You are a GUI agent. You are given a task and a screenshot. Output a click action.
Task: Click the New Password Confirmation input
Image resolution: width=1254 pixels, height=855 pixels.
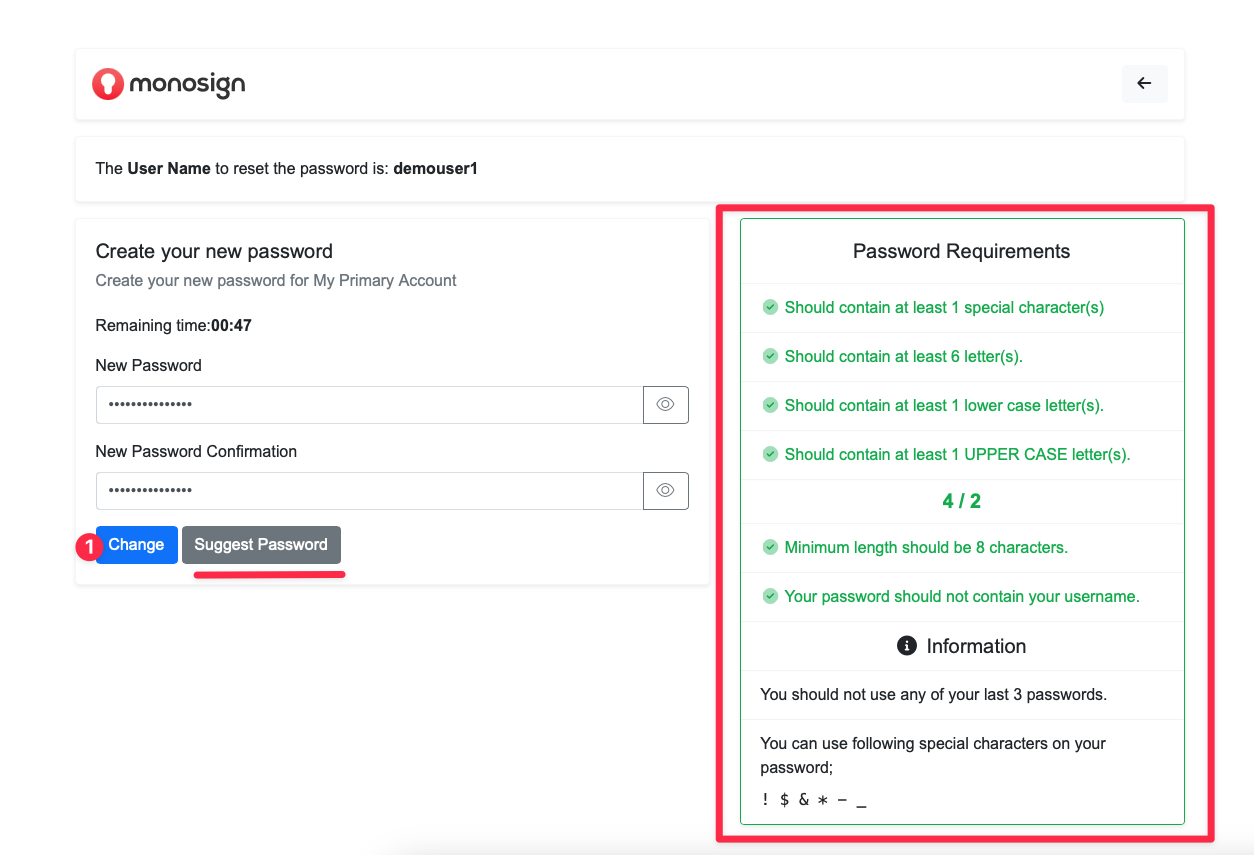coord(369,491)
